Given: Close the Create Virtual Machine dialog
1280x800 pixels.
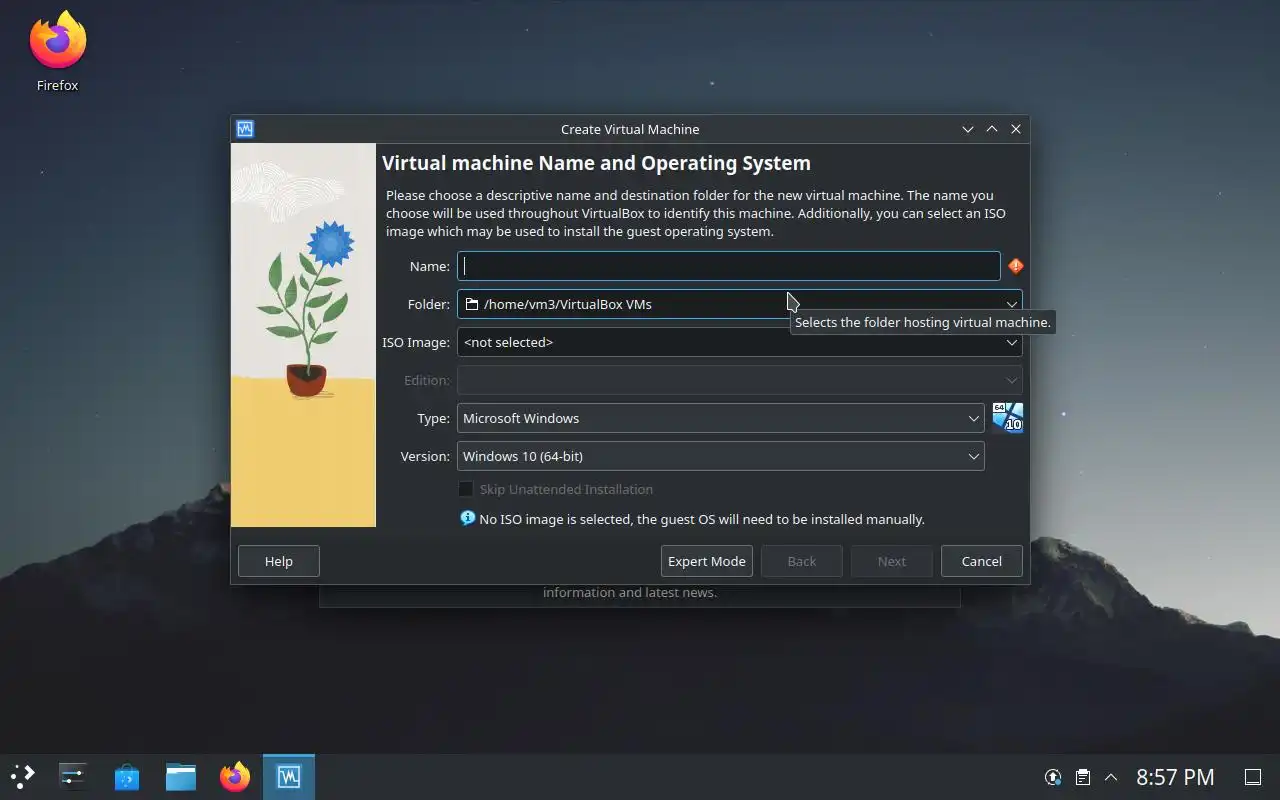Looking at the screenshot, I should point(1016,129).
